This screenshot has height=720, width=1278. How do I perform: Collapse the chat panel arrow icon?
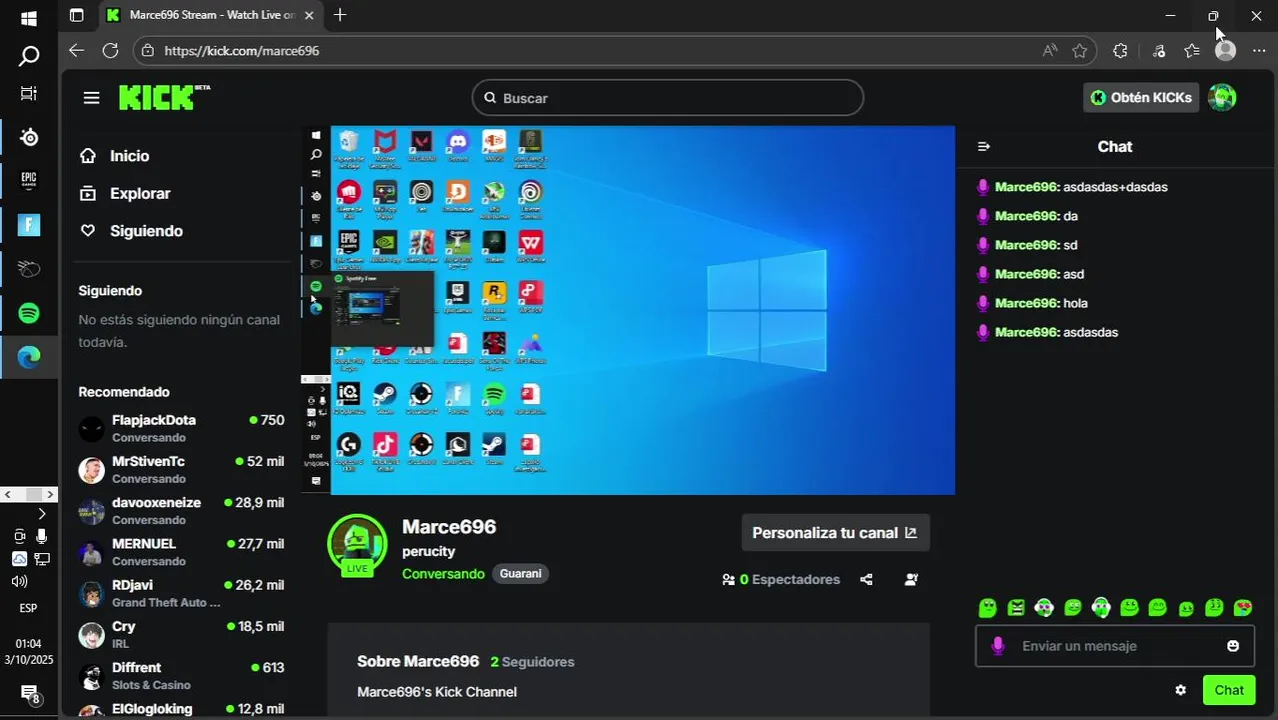pos(983,147)
